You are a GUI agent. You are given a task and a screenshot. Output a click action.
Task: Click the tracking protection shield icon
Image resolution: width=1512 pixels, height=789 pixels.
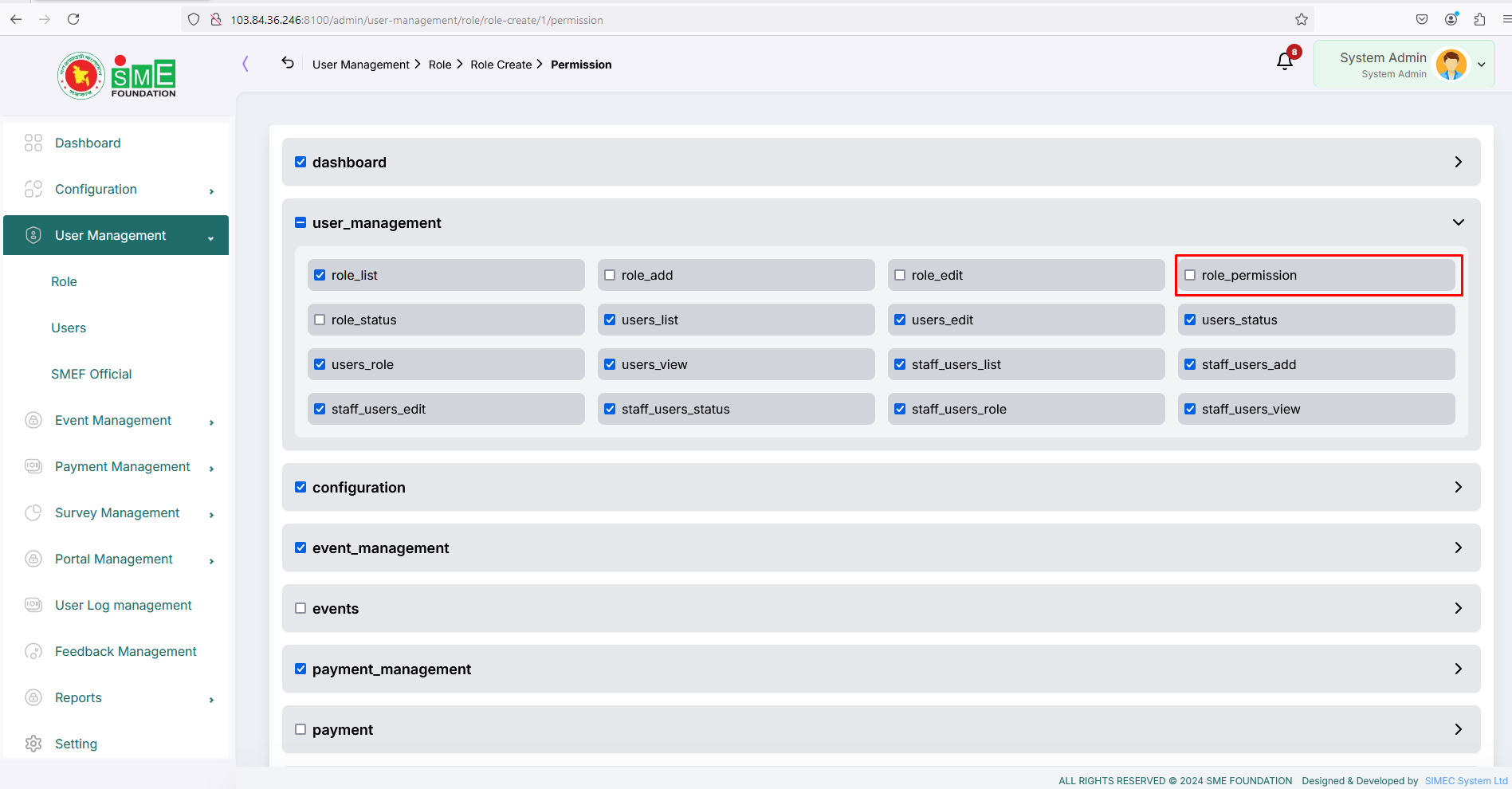click(194, 19)
